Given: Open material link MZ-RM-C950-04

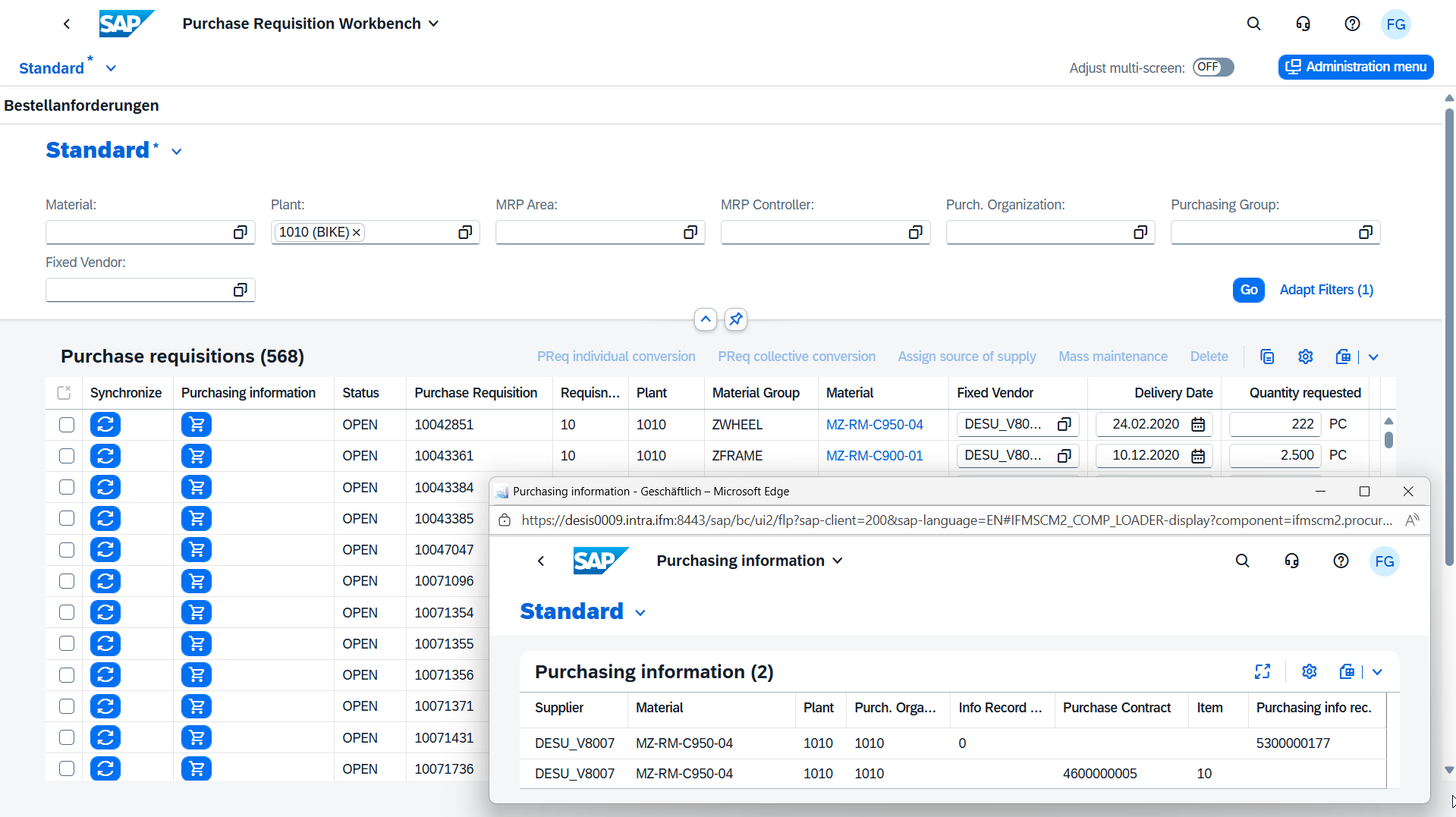Looking at the screenshot, I should 874,425.
